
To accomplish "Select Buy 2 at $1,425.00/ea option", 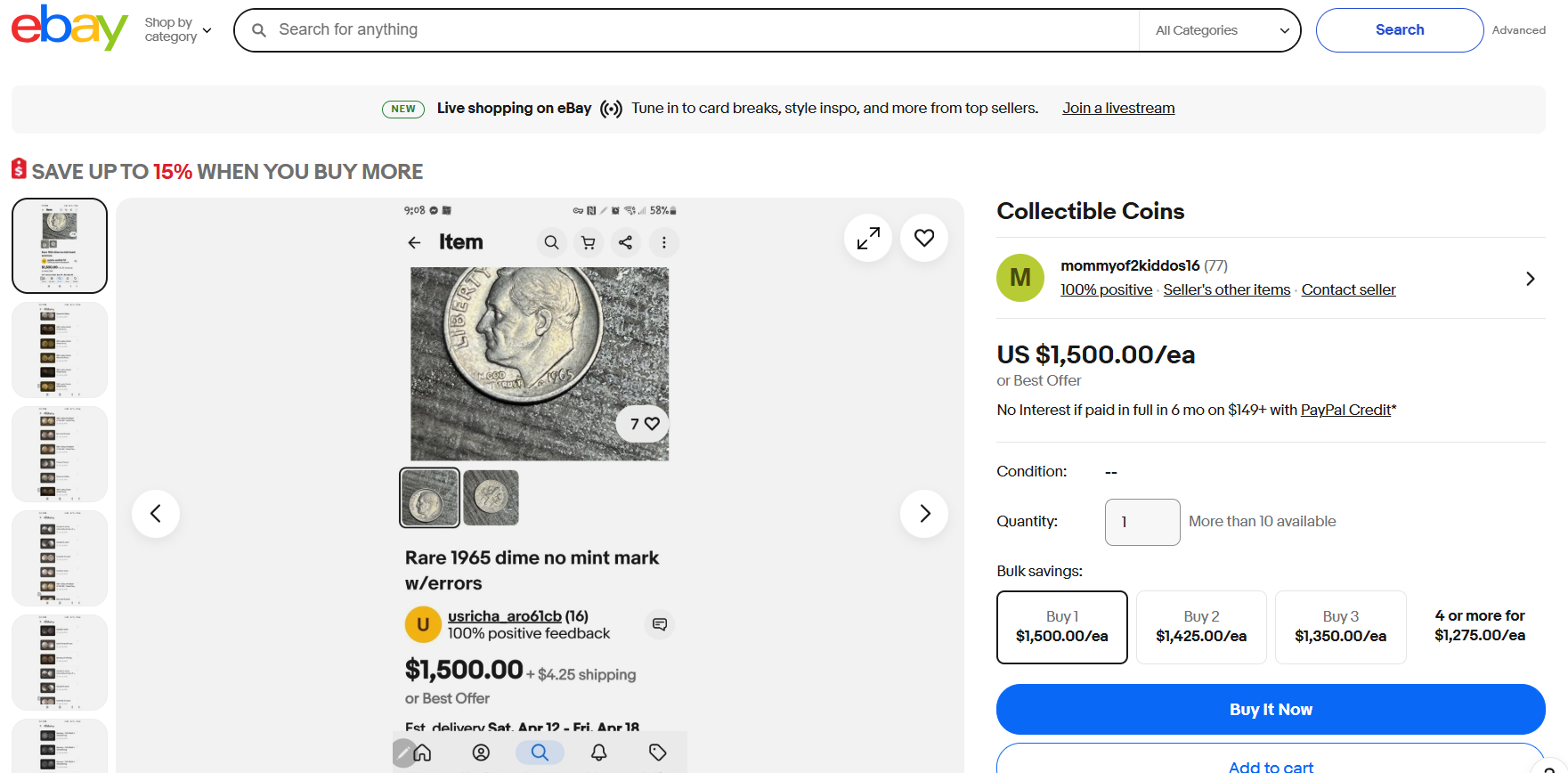I will coord(1201,627).
